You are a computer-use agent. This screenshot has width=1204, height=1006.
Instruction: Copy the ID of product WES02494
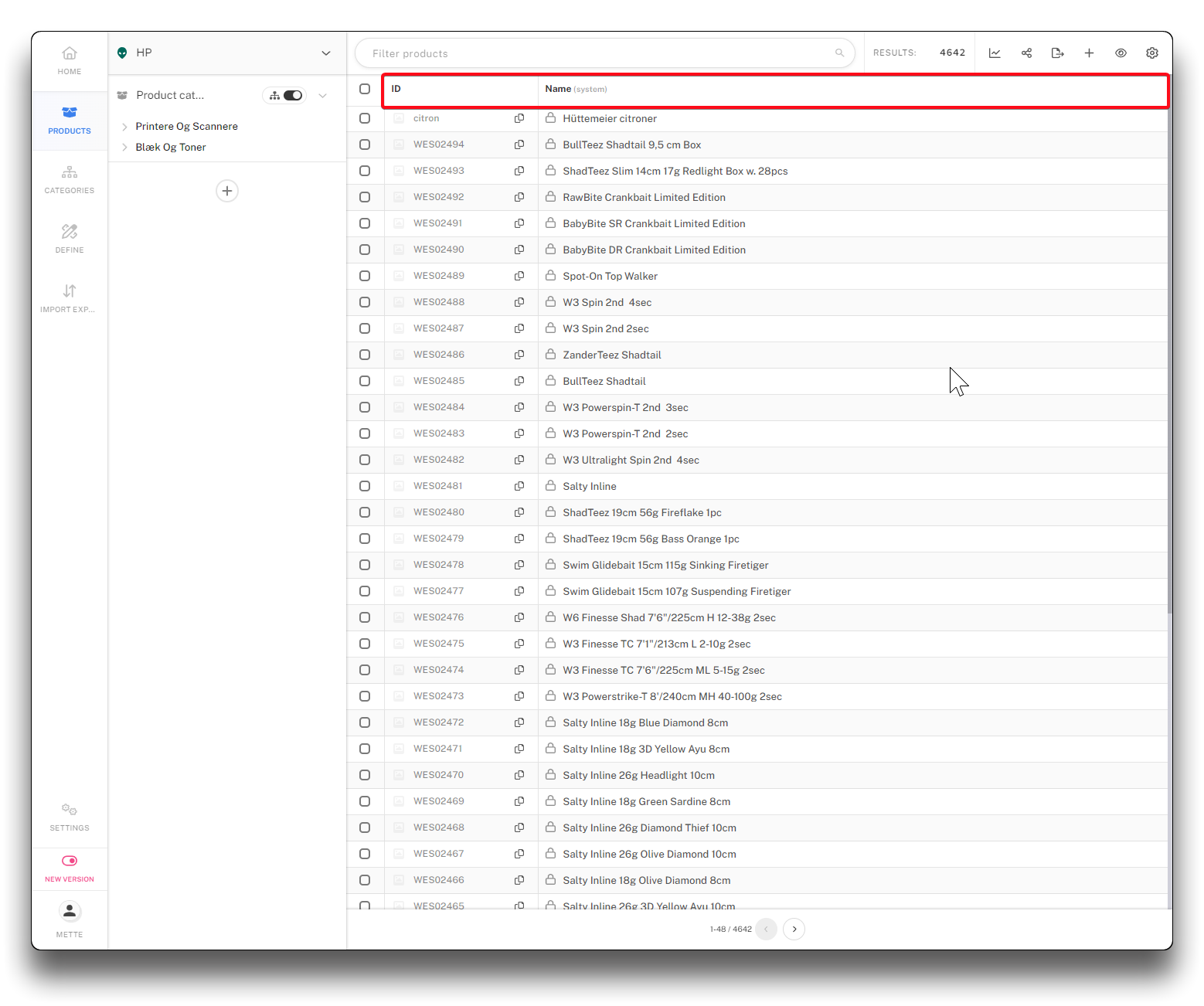coord(519,144)
